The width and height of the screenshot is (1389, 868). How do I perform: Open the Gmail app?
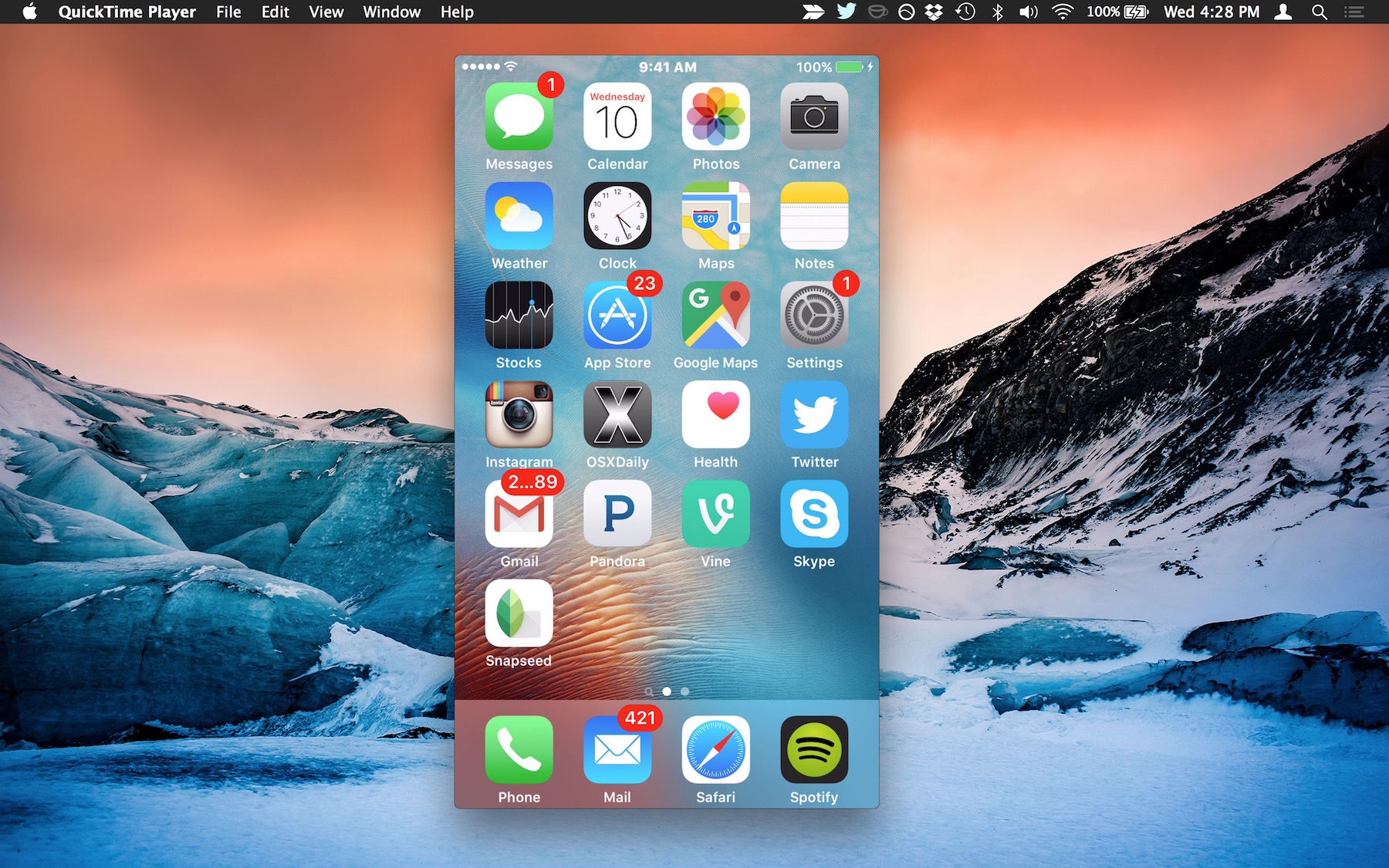point(519,514)
